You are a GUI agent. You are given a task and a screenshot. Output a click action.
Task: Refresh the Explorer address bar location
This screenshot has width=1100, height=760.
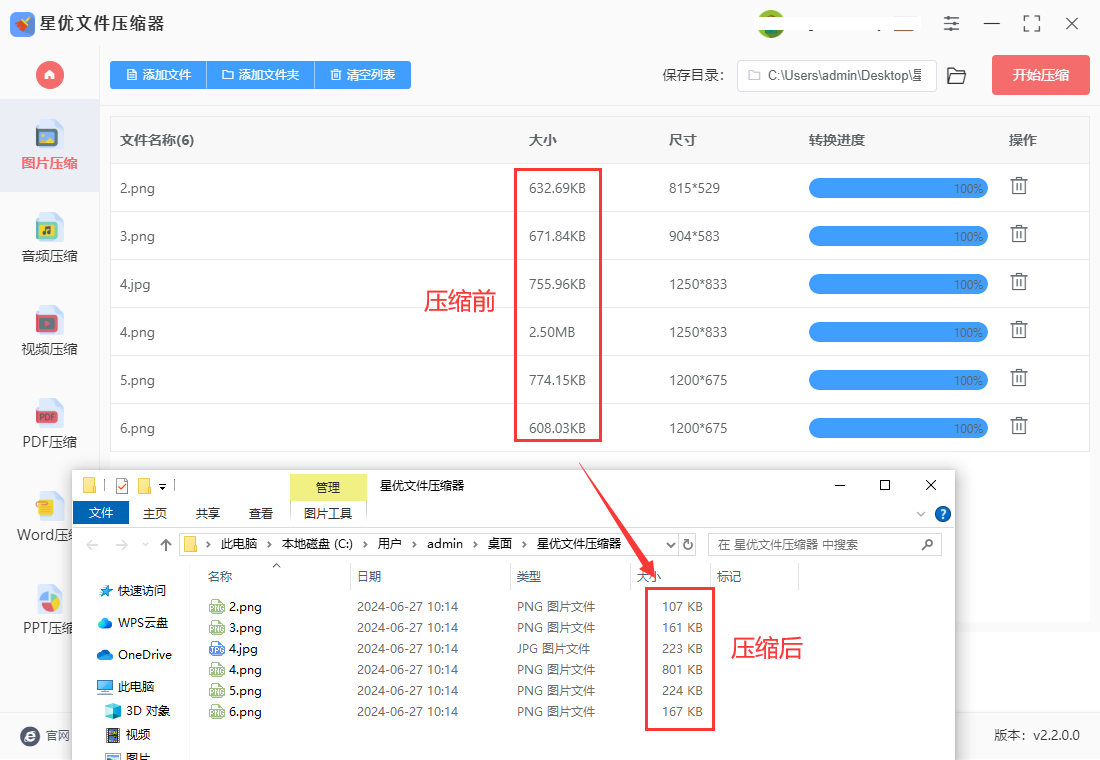[687, 544]
